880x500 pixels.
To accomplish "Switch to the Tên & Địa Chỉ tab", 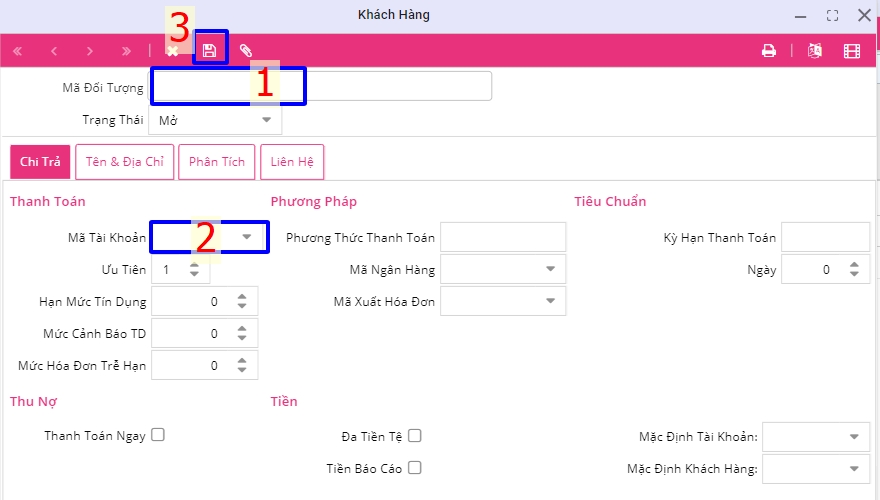I will 125,162.
